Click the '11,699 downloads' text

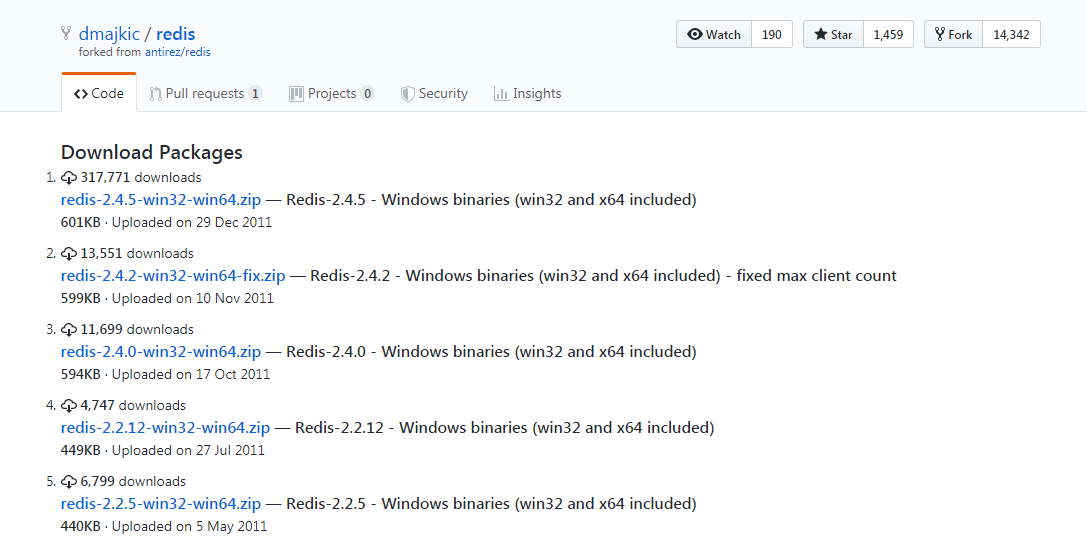click(x=137, y=330)
